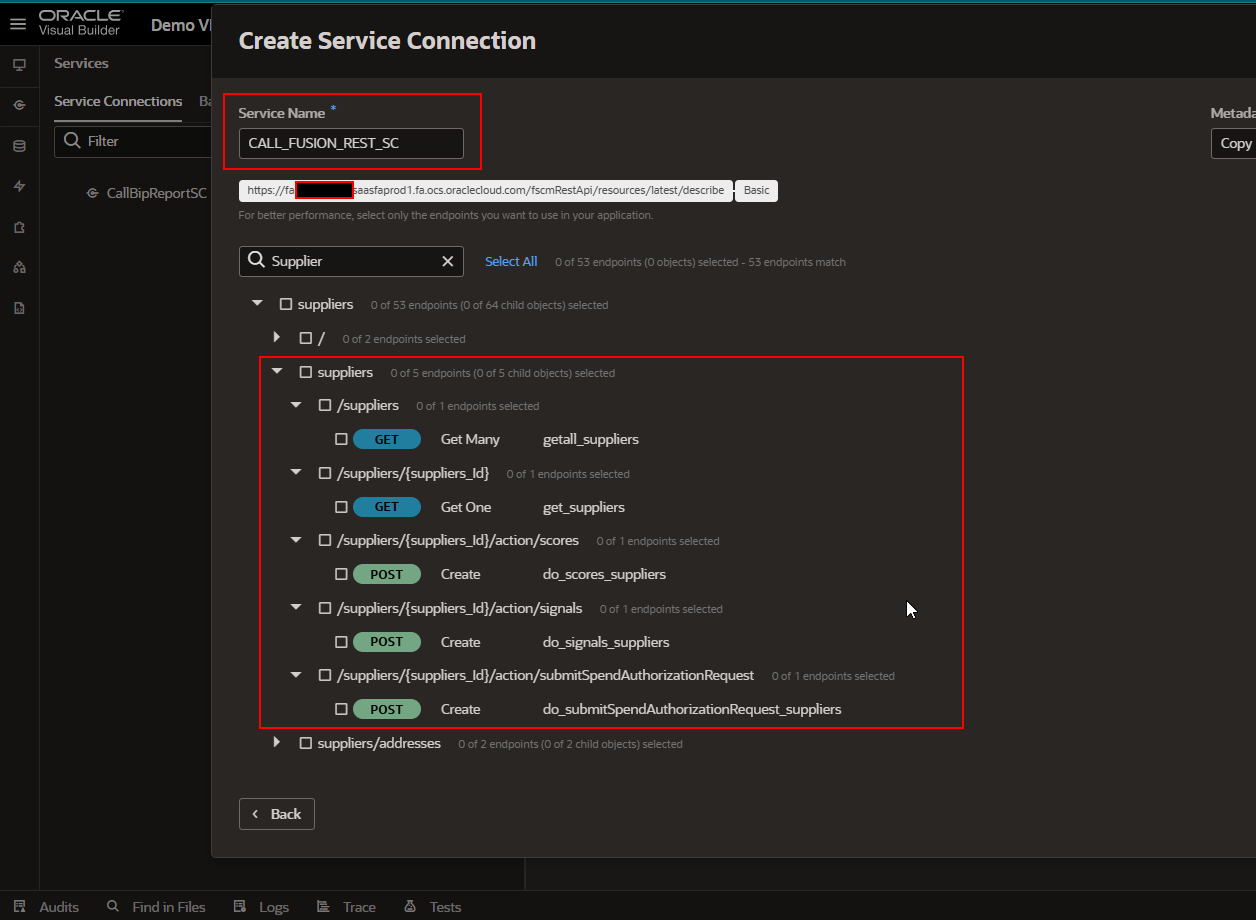The image size is (1256, 920).
Task: Open Business Objects database icon in sidebar
Action: 19,146
